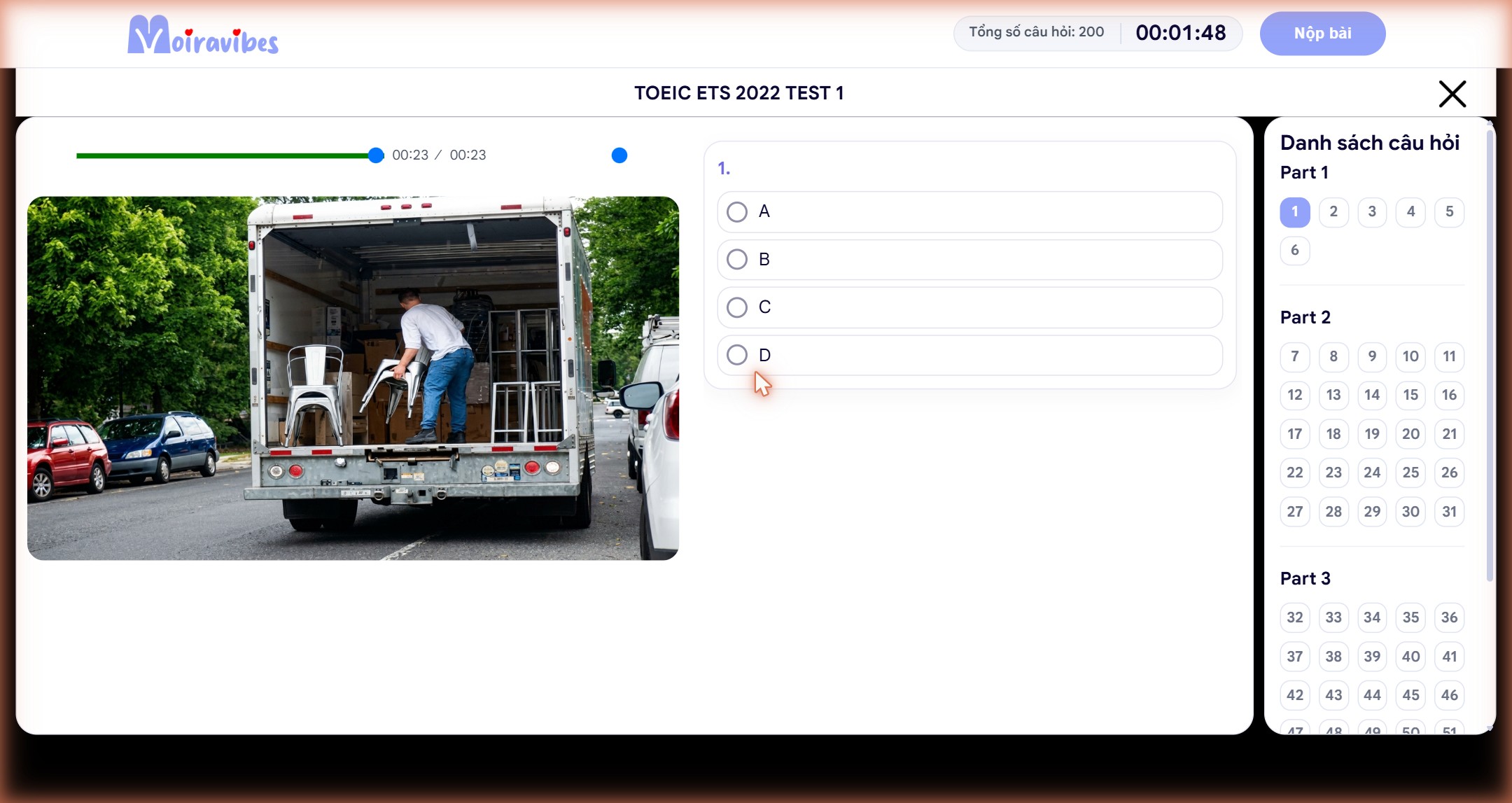Image resolution: width=1512 pixels, height=803 pixels.
Task: Jump to question 1 in Part 1
Action: (x=1295, y=211)
